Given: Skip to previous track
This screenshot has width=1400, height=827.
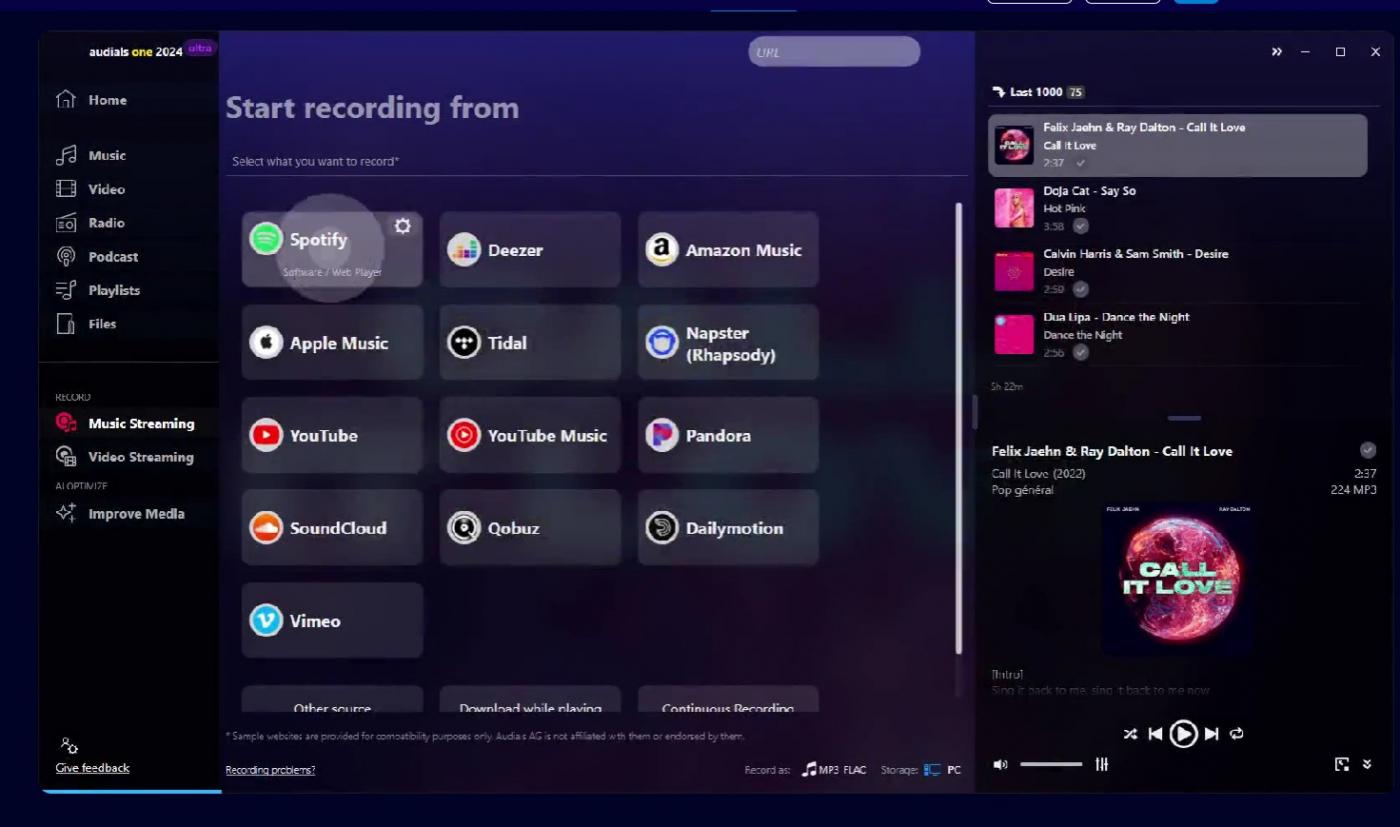Looking at the screenshot, I should [x=1155, y=734].
